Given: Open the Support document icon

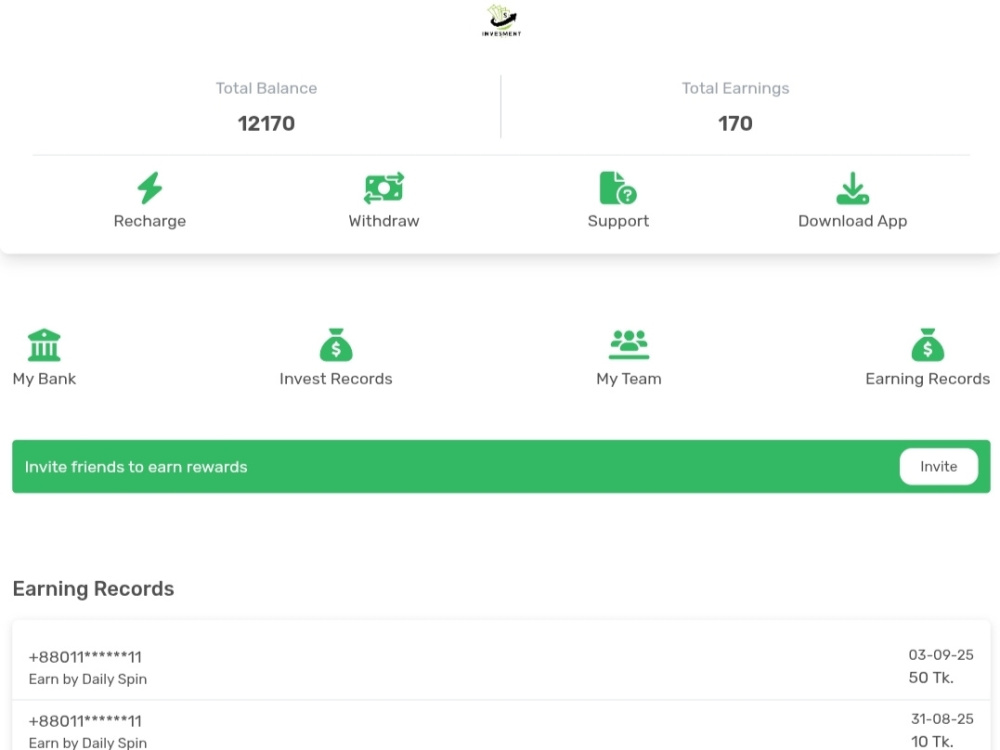Looking at the screenshot, I should click(x=618, y=188).
